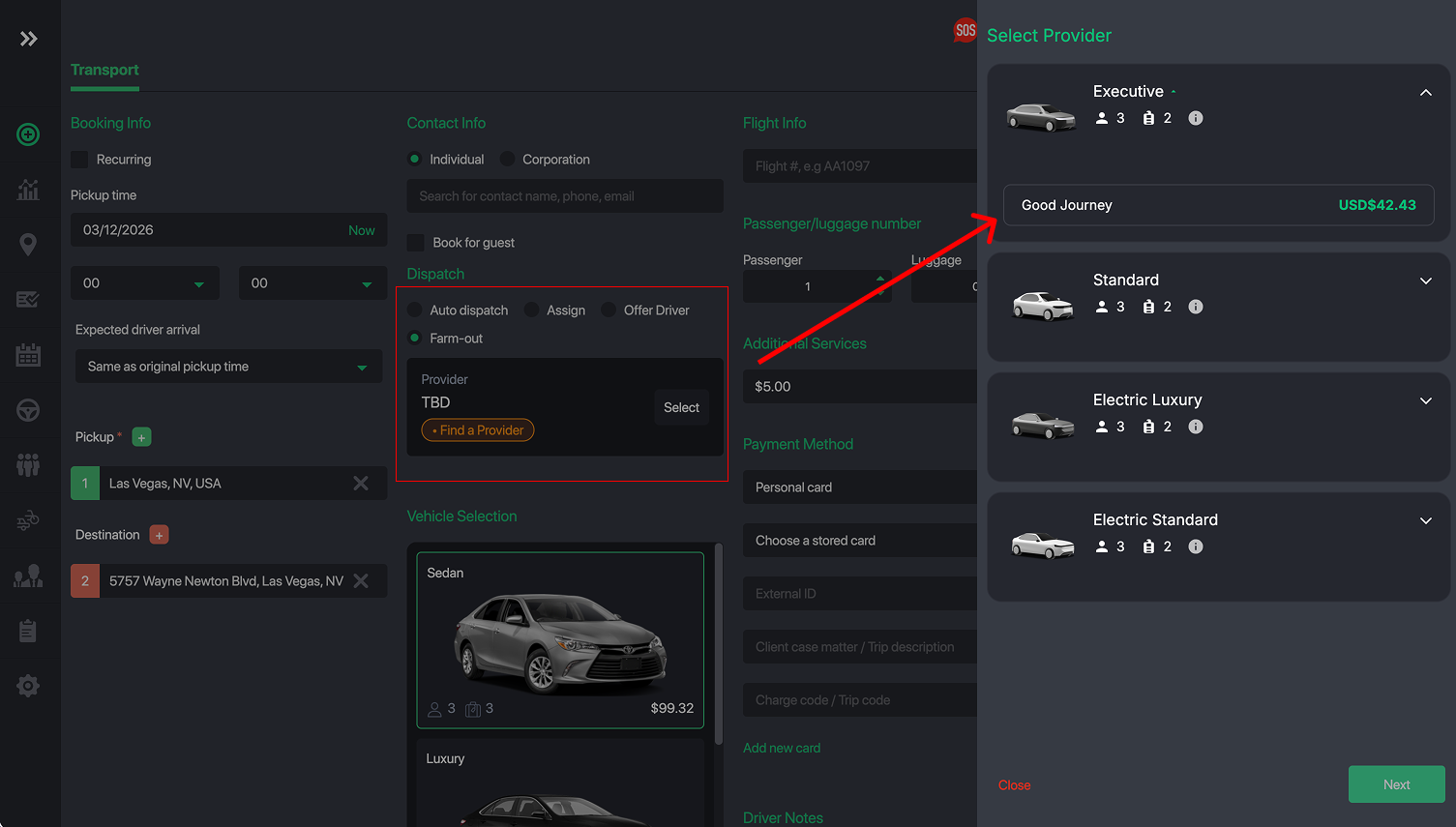This screenshot has height=827, width=1456.
Task: Open the analytics chart sidebar icon
Action: point(28,190)
